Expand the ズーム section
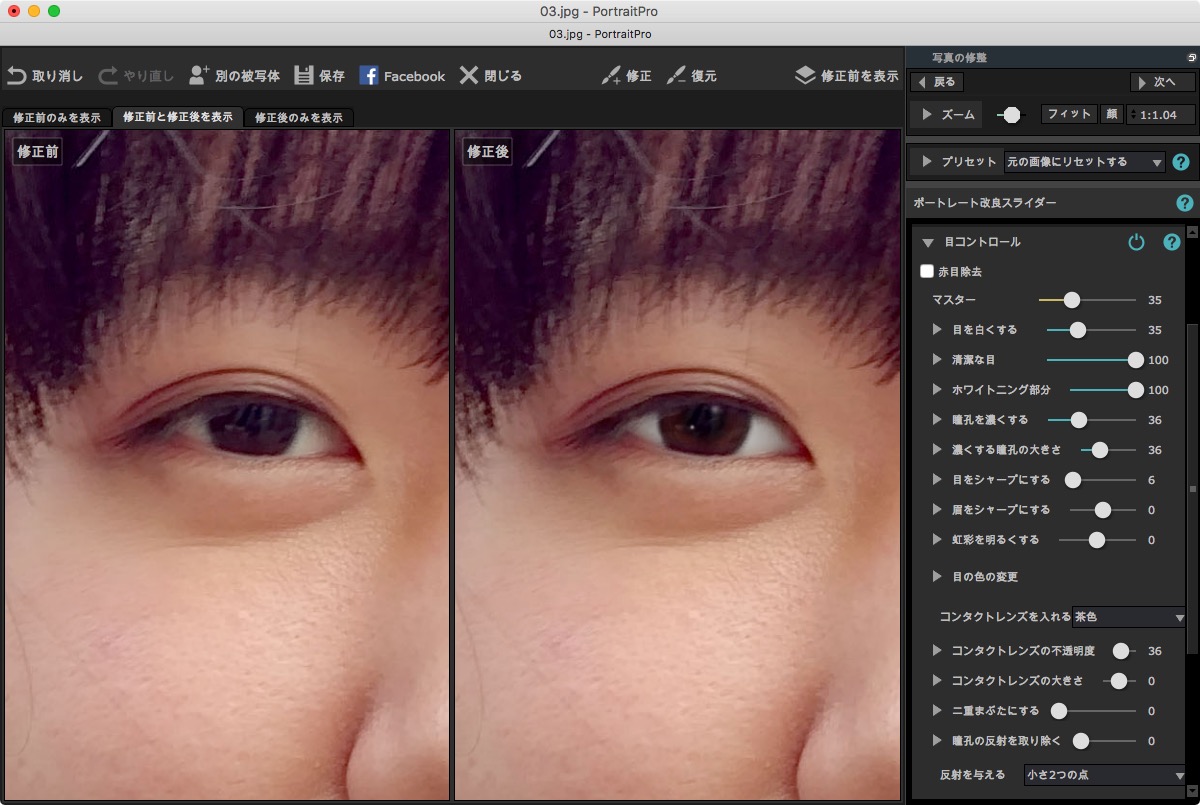Screen dimensions: 1200x805 [x=927, y=114]
